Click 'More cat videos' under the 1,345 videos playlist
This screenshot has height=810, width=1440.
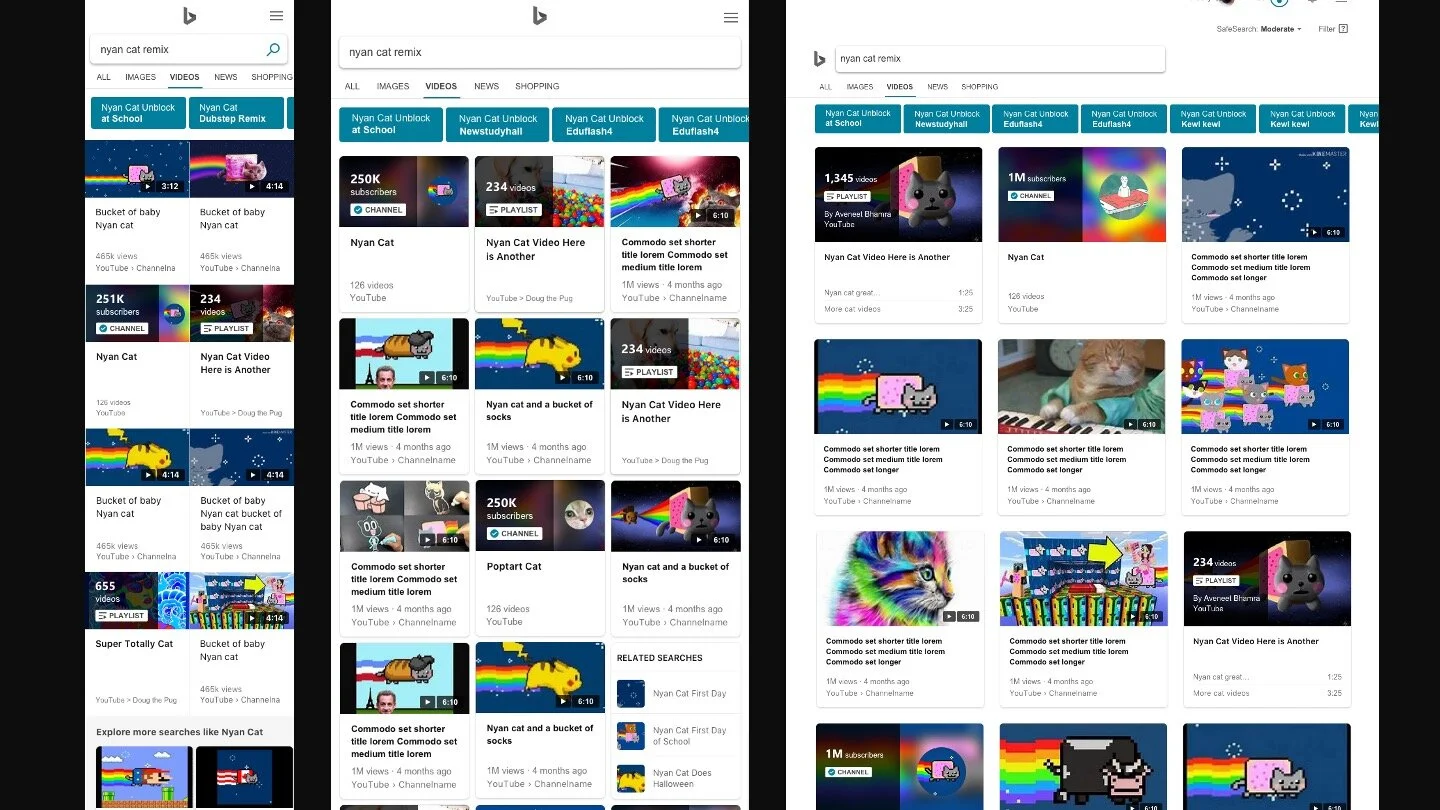click(854, 309)
